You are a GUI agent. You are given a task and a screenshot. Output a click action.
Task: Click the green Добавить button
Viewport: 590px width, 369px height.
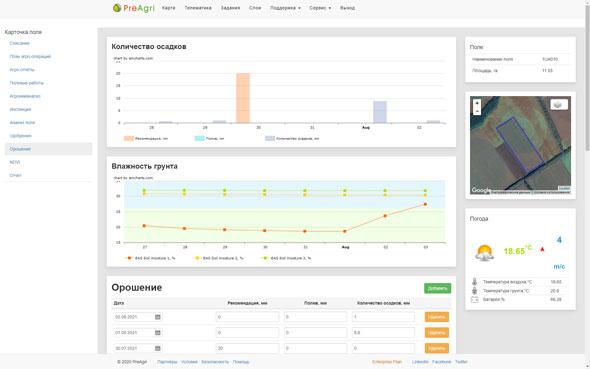(437, 288)
